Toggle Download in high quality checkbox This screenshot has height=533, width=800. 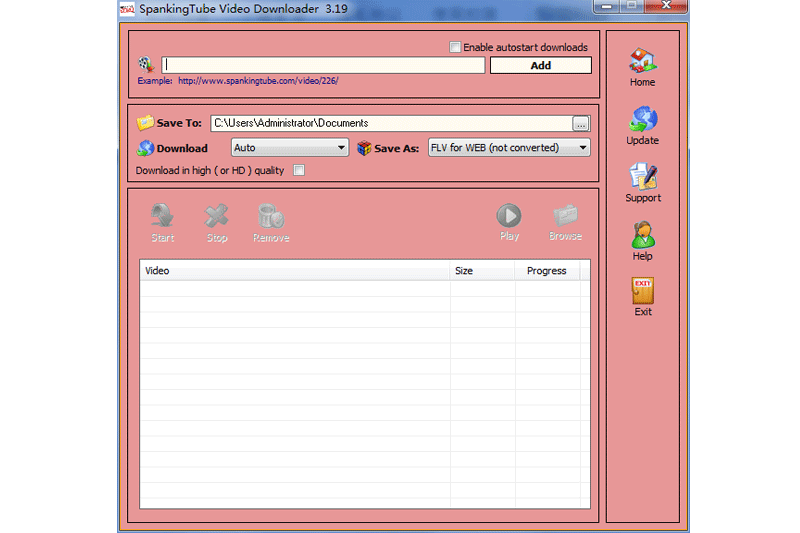(299, 170)
